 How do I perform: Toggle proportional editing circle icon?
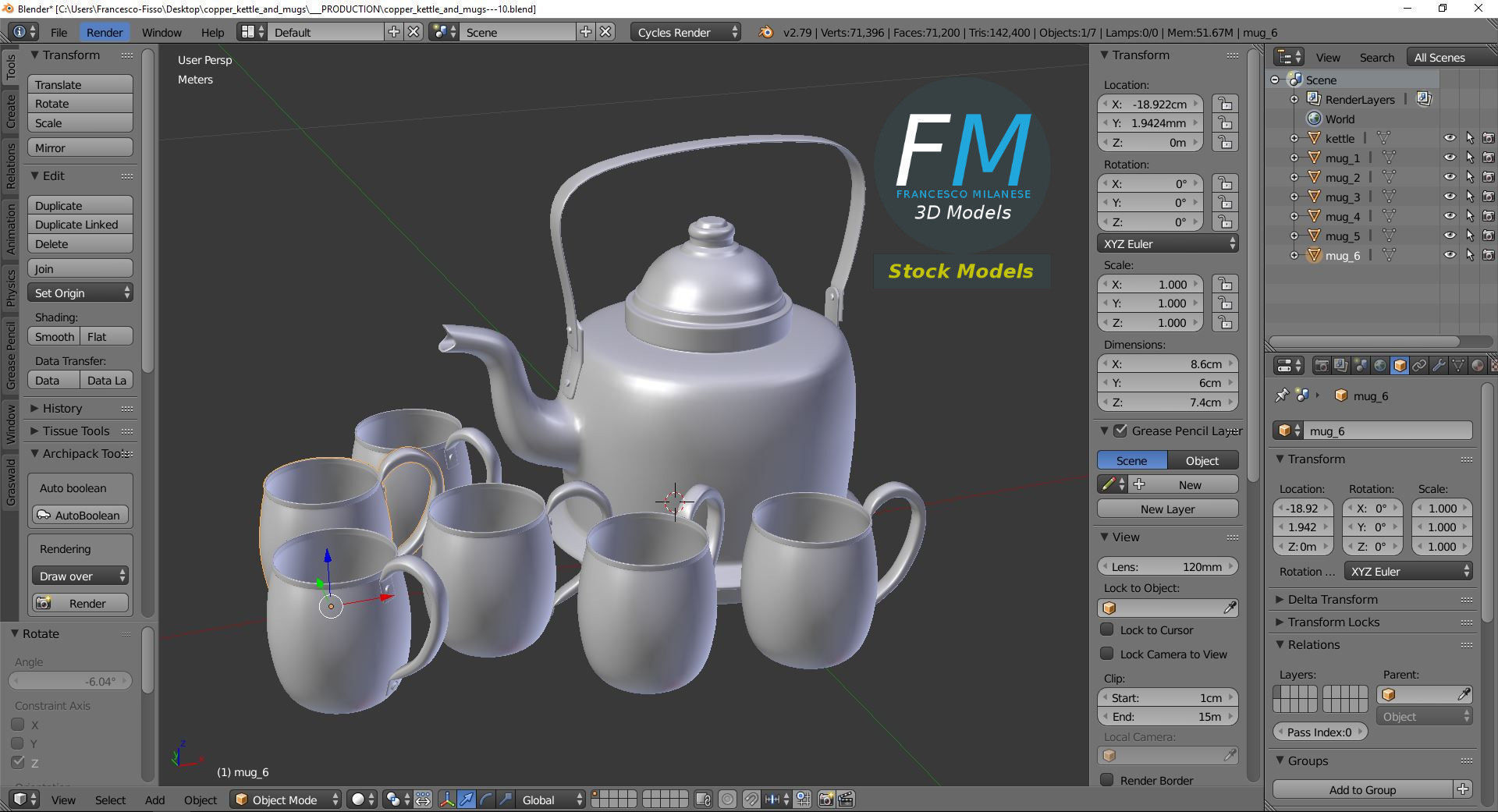tap(727, 800)
